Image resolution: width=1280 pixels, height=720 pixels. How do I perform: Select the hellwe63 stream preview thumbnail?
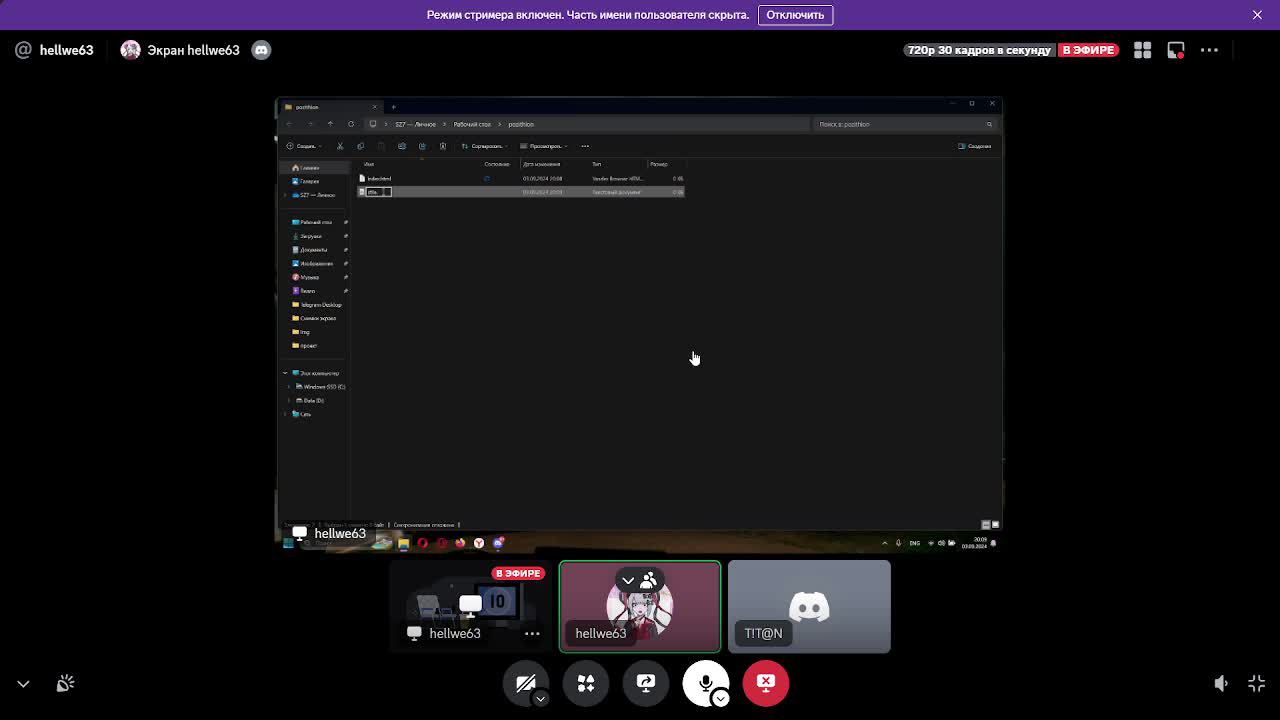[x=470, y=606]
